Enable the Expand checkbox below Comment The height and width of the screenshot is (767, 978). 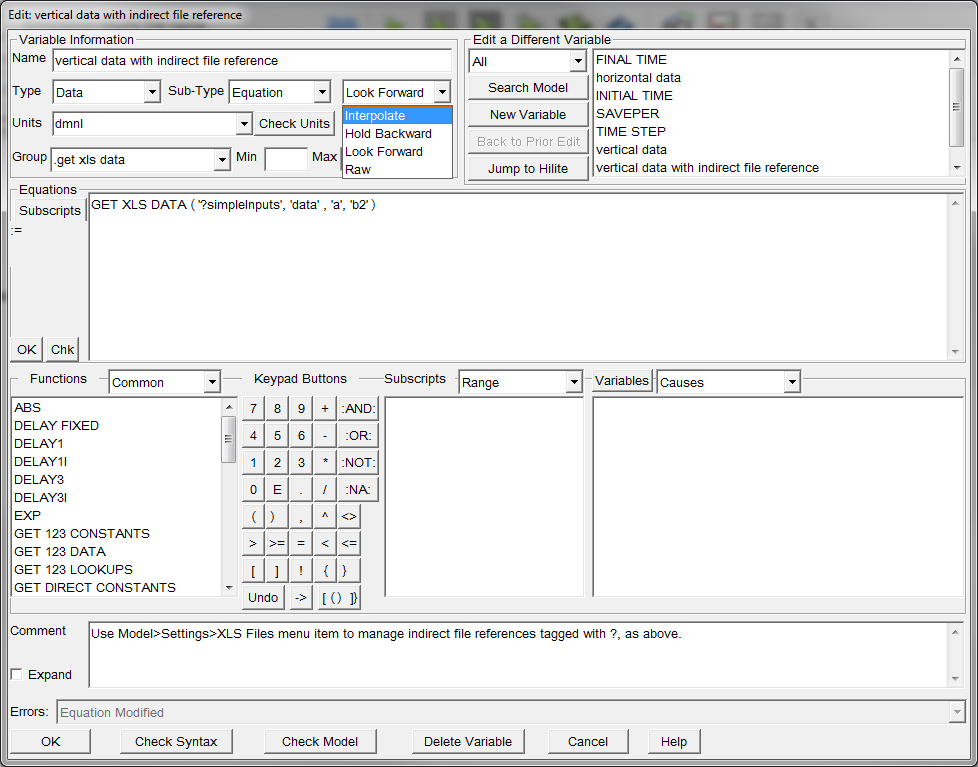coord(16,674)
